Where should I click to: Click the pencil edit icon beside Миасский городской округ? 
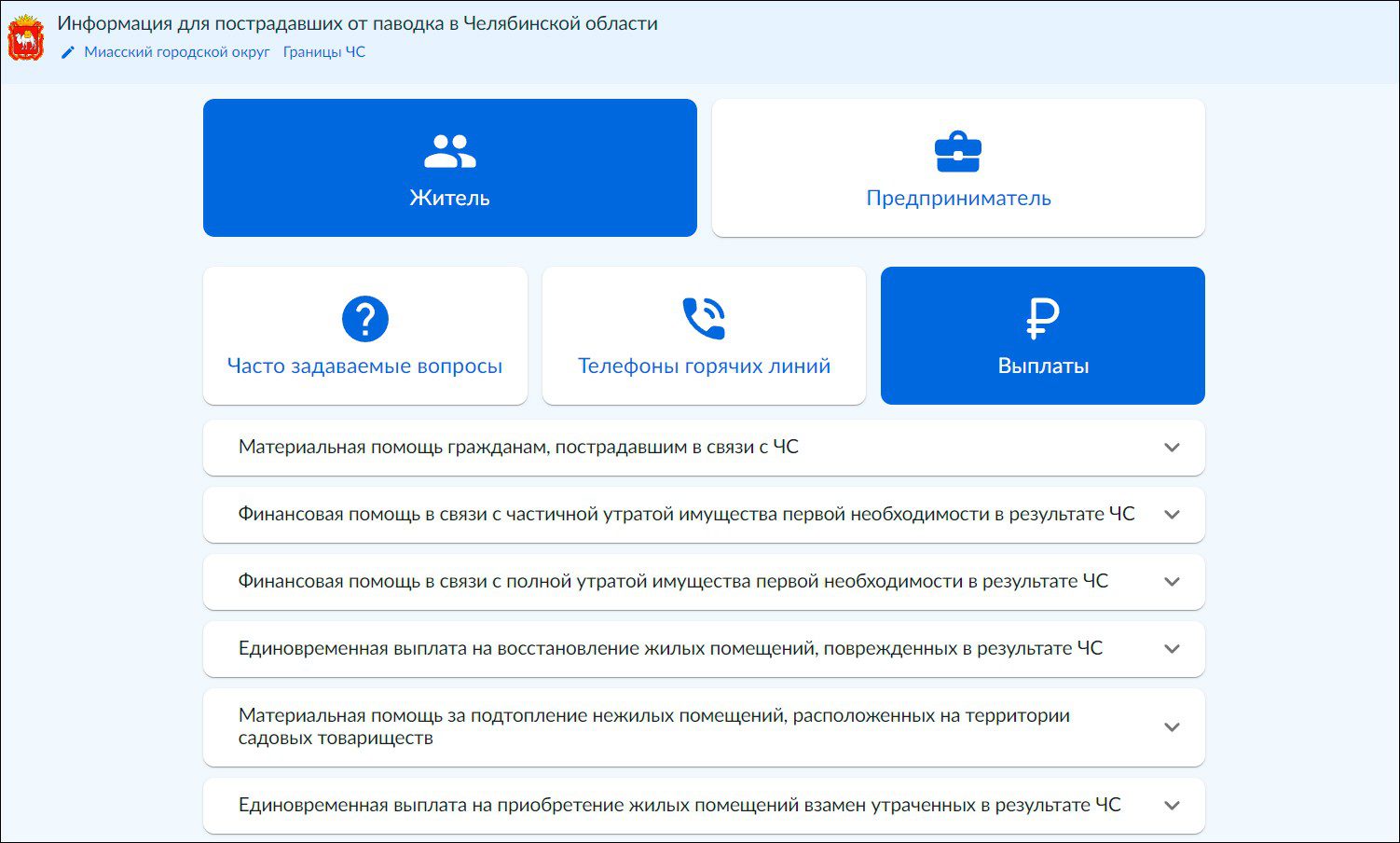tap(67, 53)
